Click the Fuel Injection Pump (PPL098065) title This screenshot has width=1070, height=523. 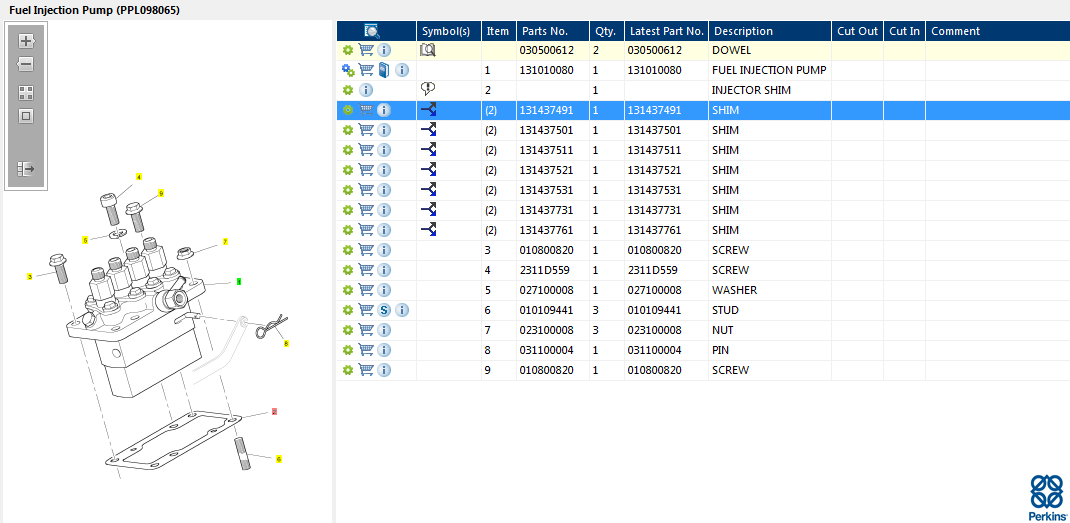pyautogui.click(x=94, y=10)
